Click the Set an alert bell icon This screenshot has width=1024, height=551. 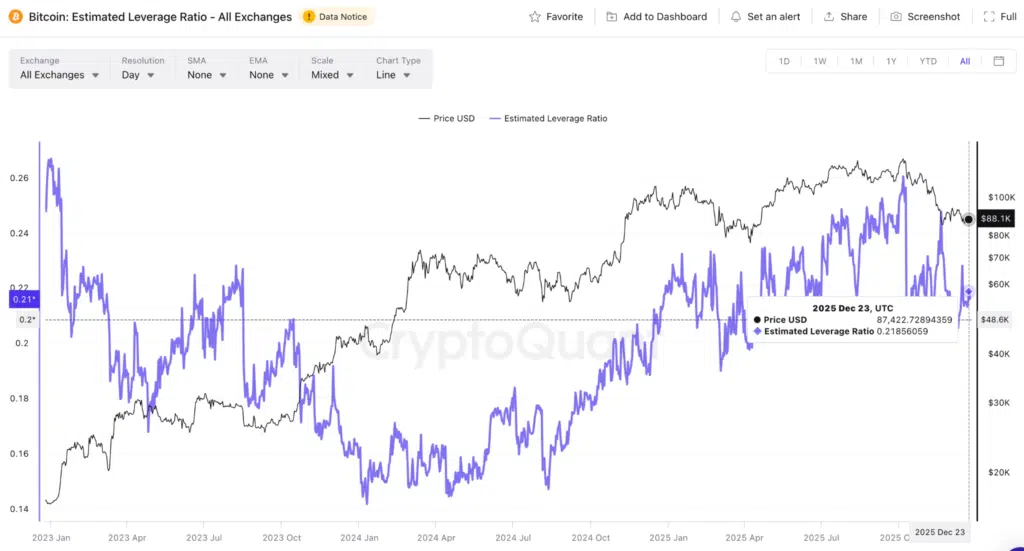pyautogui.click(x=736, y=17)
